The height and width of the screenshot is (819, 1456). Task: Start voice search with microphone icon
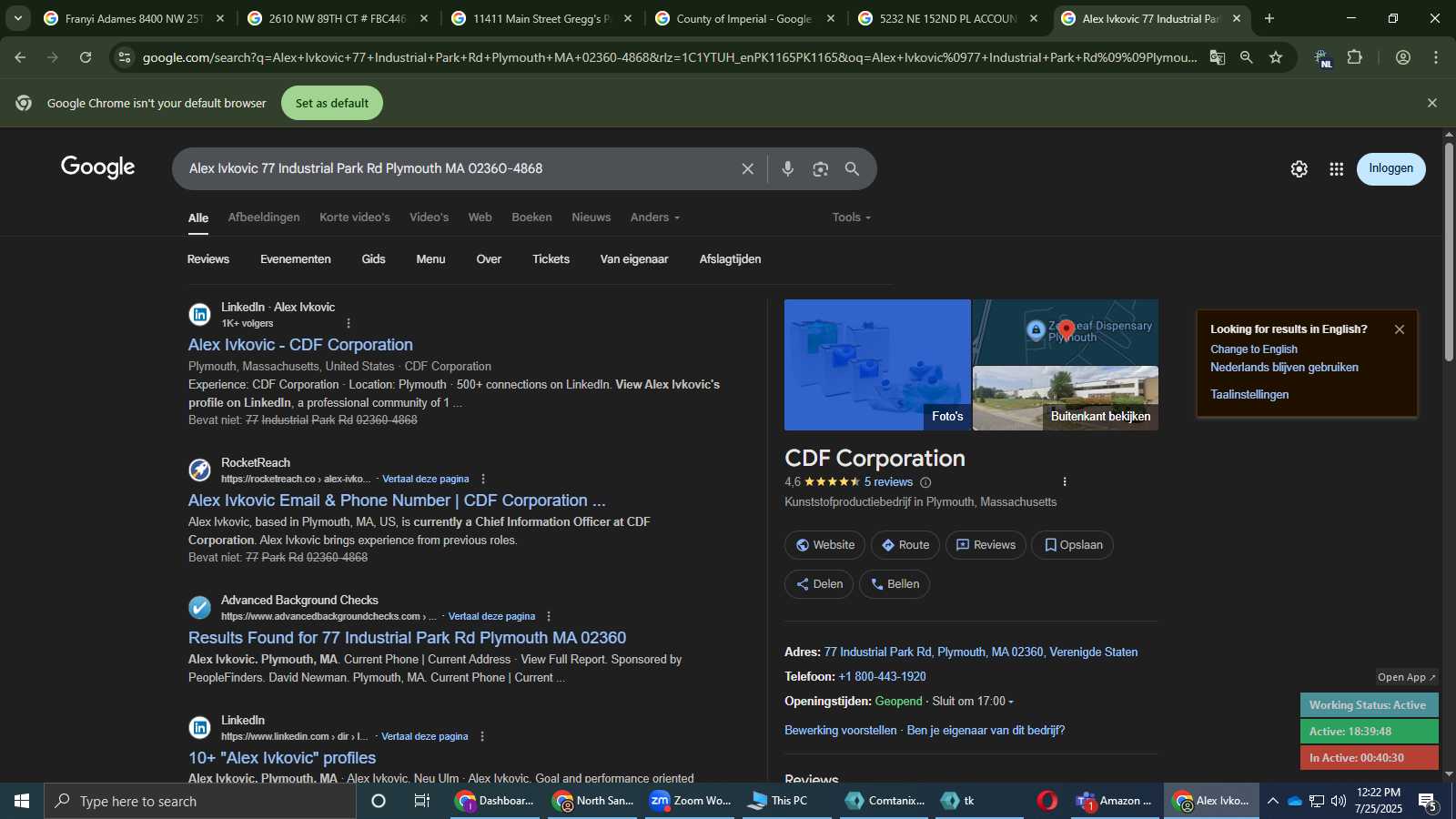[788, 169]
